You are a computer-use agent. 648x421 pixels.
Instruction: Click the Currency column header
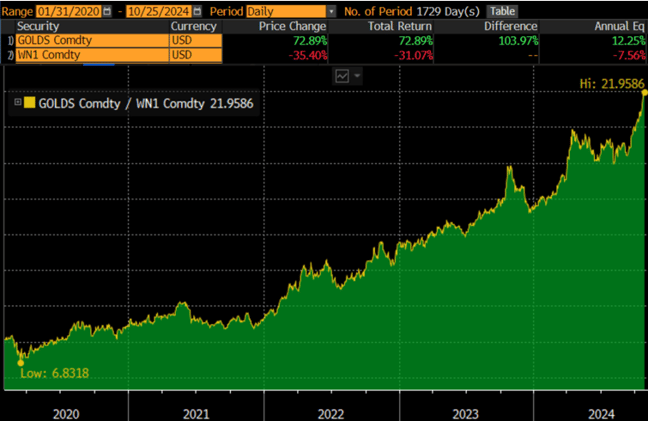pos(194,26)
